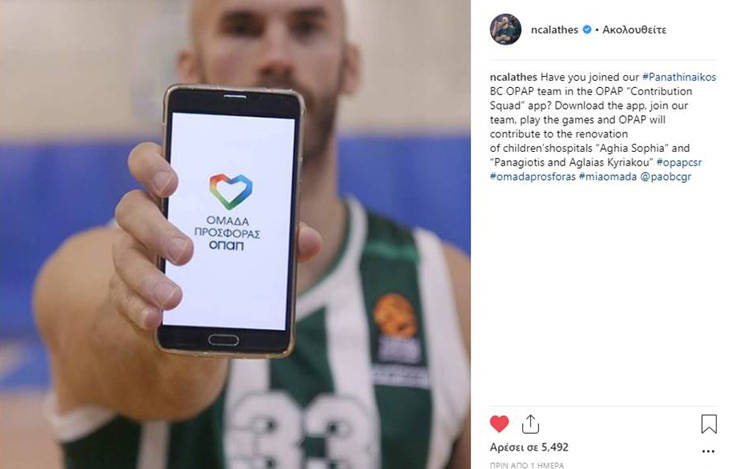
Task: Unlike the post via red heart icon
Action: coord(499,424)
